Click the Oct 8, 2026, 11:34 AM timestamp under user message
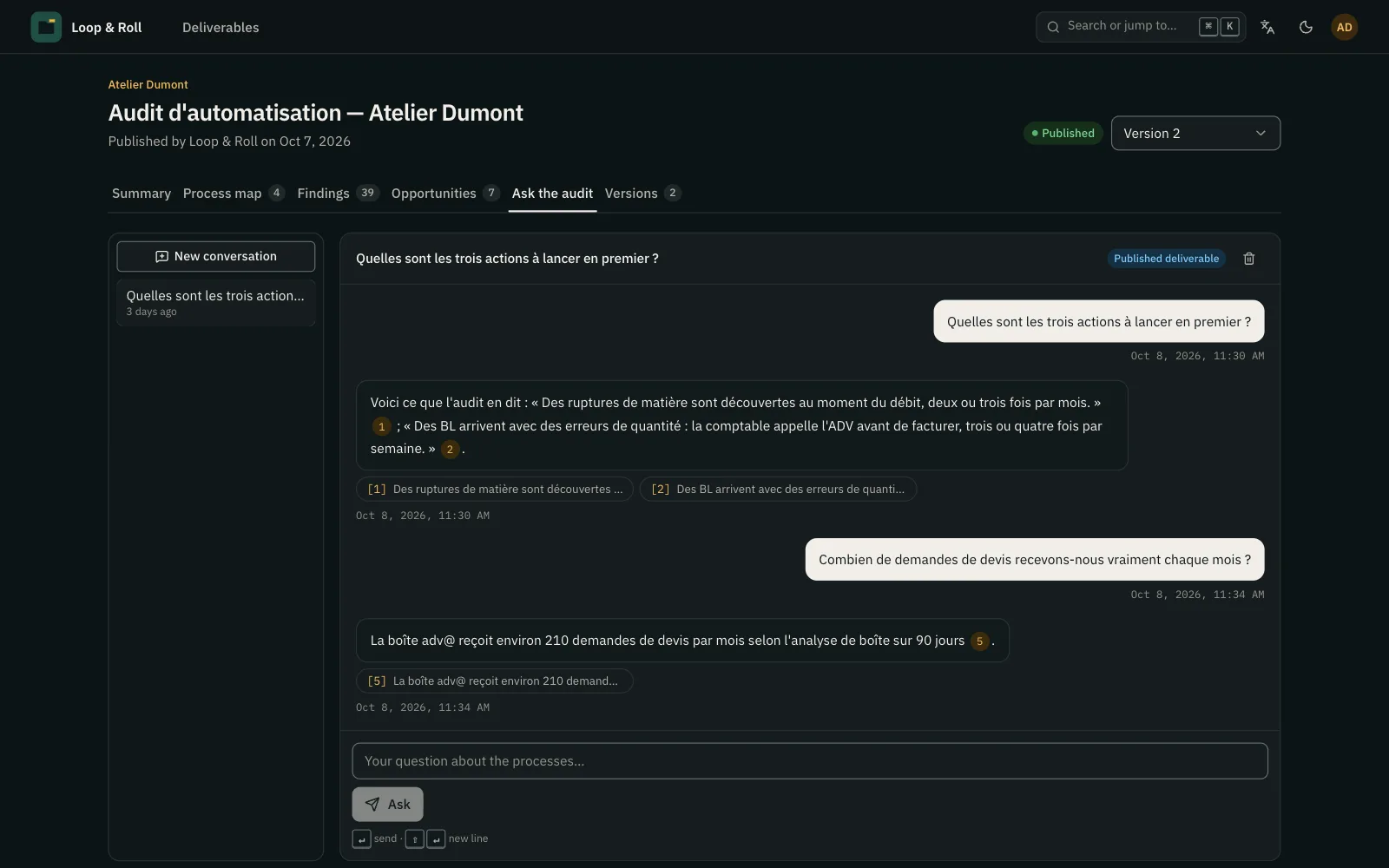The width and height of the screenshot is (1389, 868). coord(1197,595)
